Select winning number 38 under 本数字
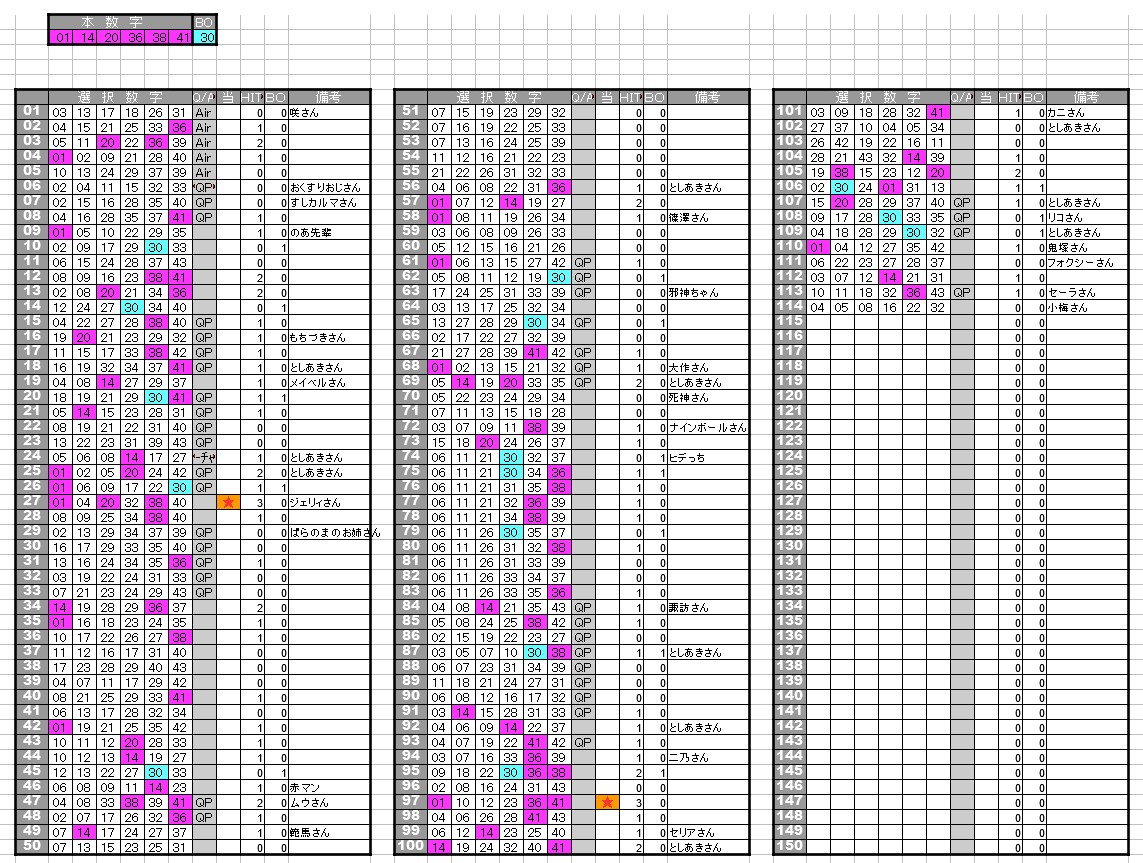1143x863 pixels. (x=159, y=37)
